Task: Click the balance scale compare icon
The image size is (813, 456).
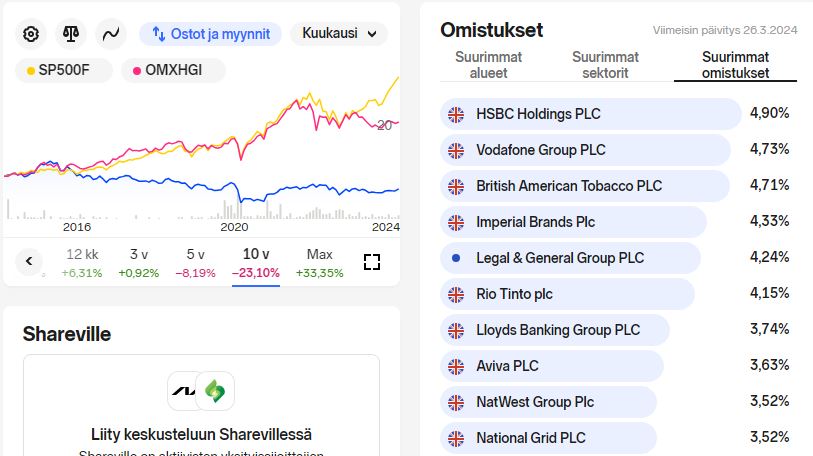Action: (x=71, y=34)
